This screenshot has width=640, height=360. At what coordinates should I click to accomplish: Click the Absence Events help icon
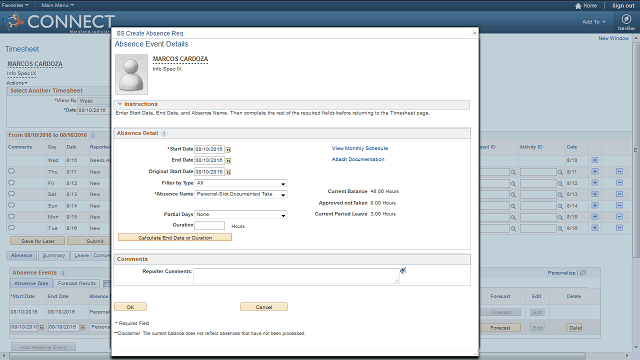(63, 273)
